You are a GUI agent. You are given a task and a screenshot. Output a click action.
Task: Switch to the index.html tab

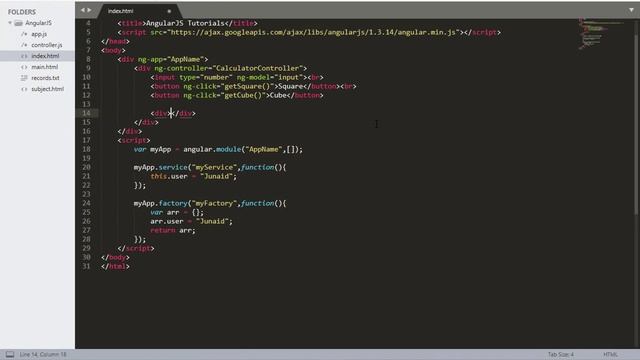[x=120, y=11]
